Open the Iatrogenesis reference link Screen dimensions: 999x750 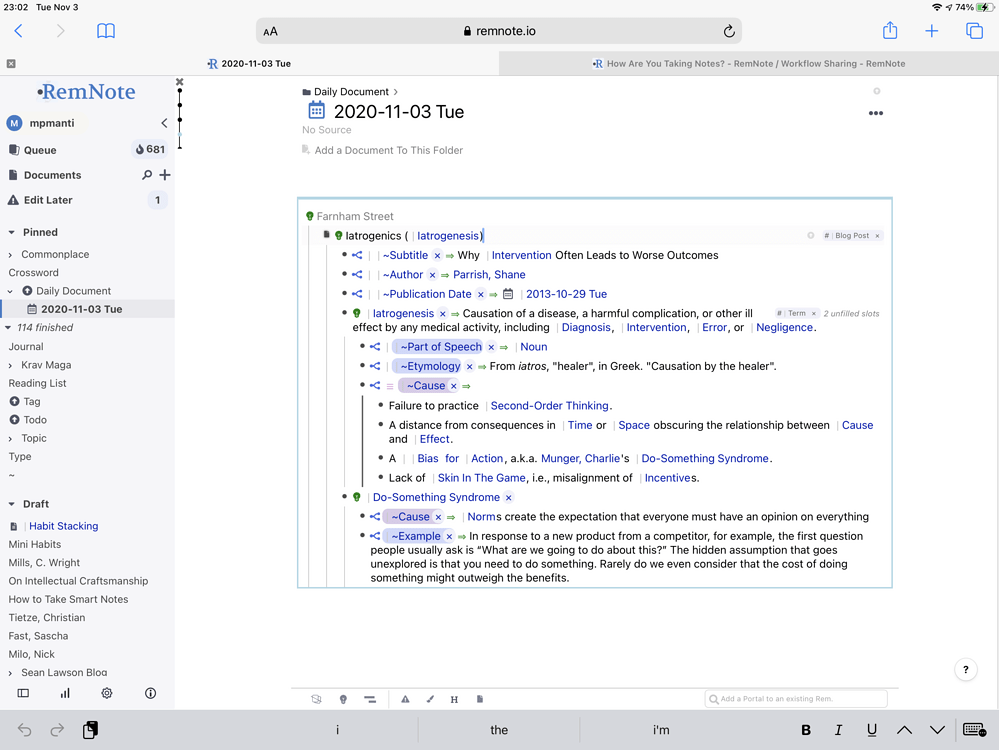447,236
